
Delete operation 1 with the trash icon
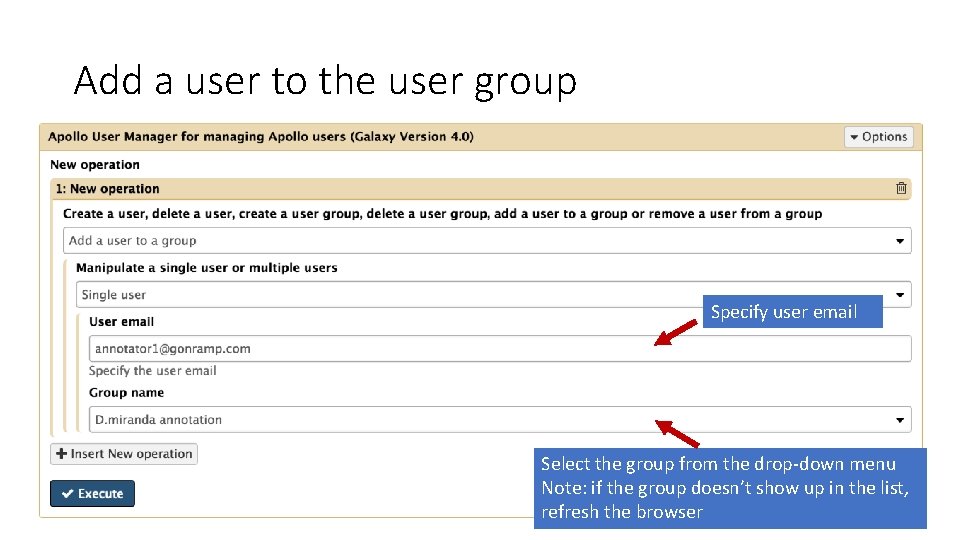pyautogui.click(x=901, y=189)
